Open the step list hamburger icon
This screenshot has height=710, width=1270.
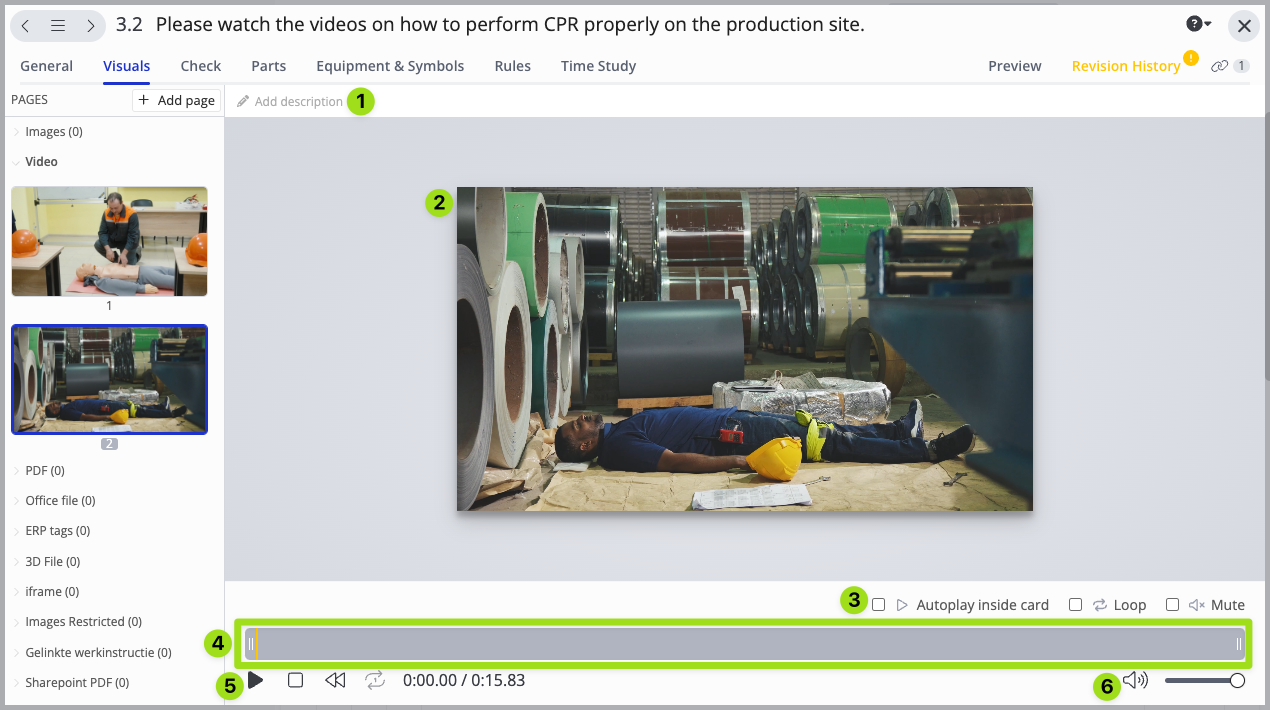click(x=58, y=26)
